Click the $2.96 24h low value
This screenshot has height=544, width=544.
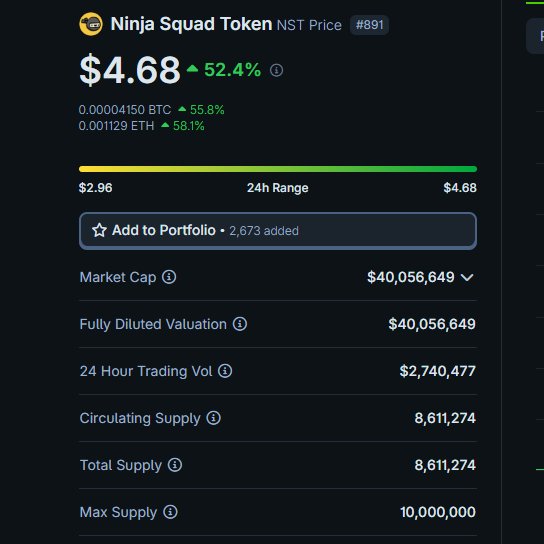coord(95,188)
